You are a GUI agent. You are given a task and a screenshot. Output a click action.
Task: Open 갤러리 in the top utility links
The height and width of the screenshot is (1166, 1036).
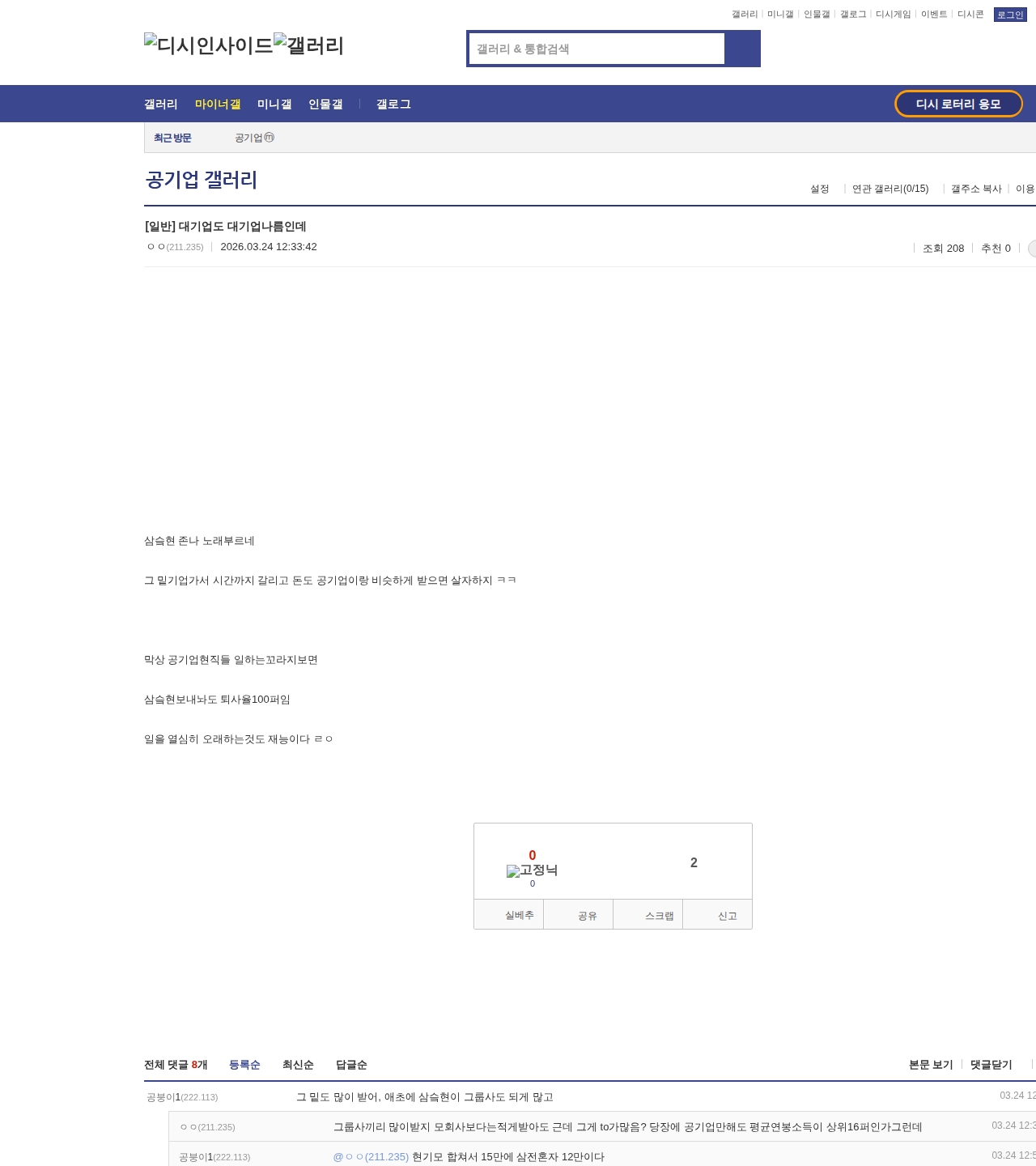[x=745, y=15]
